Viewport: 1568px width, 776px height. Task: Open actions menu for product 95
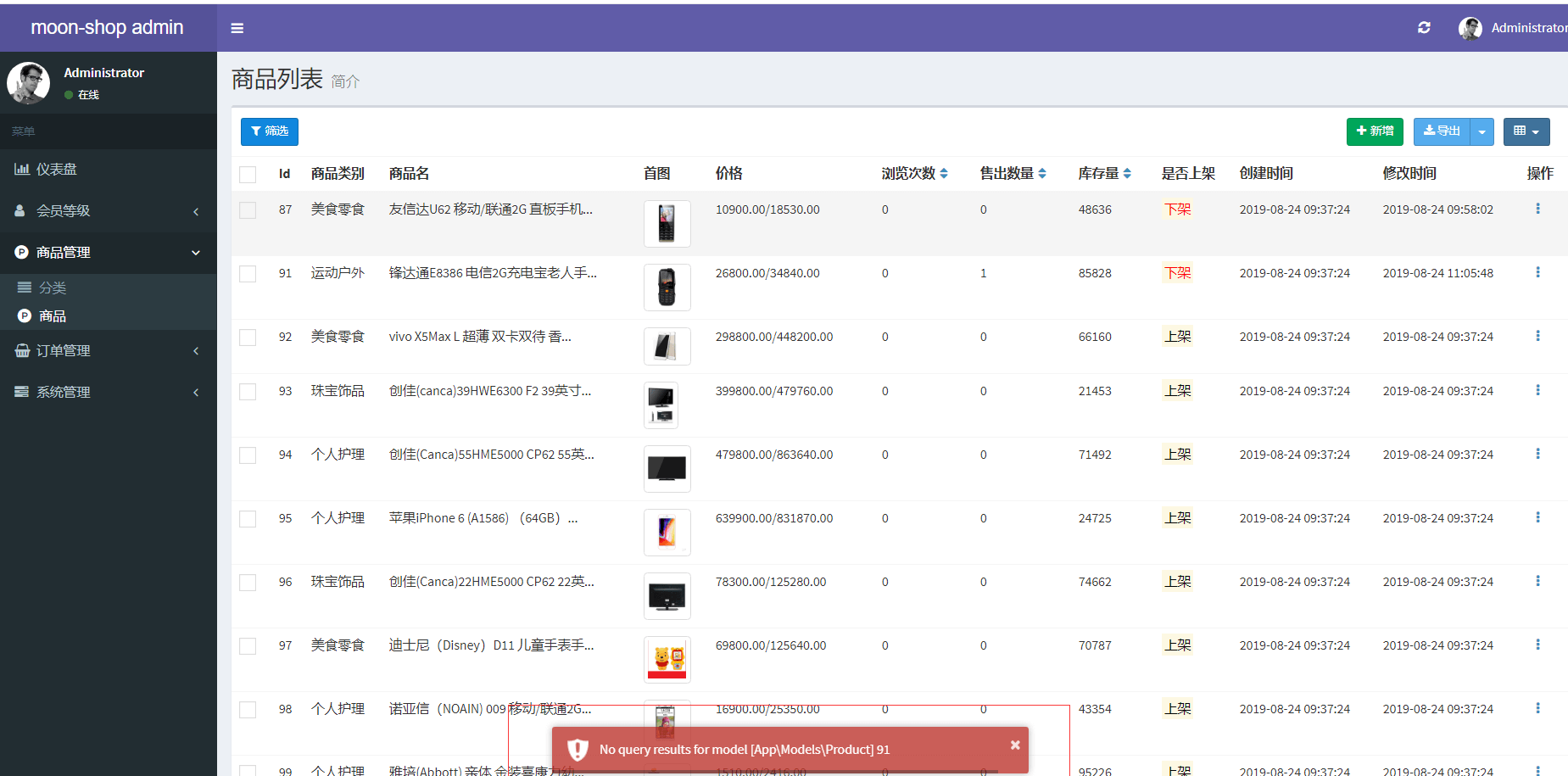[1537, 517]
